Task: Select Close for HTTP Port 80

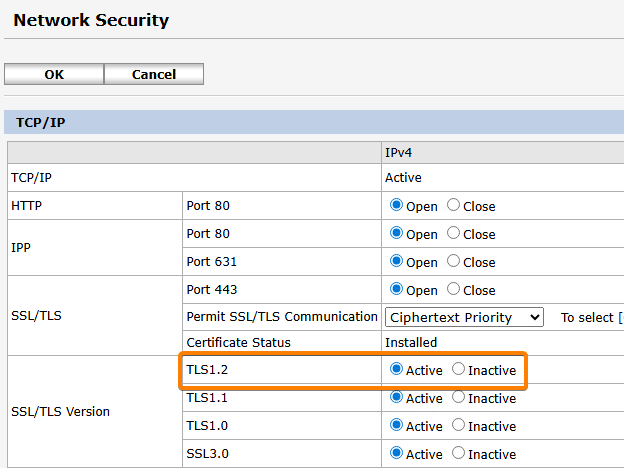Action: pos(454,205)
